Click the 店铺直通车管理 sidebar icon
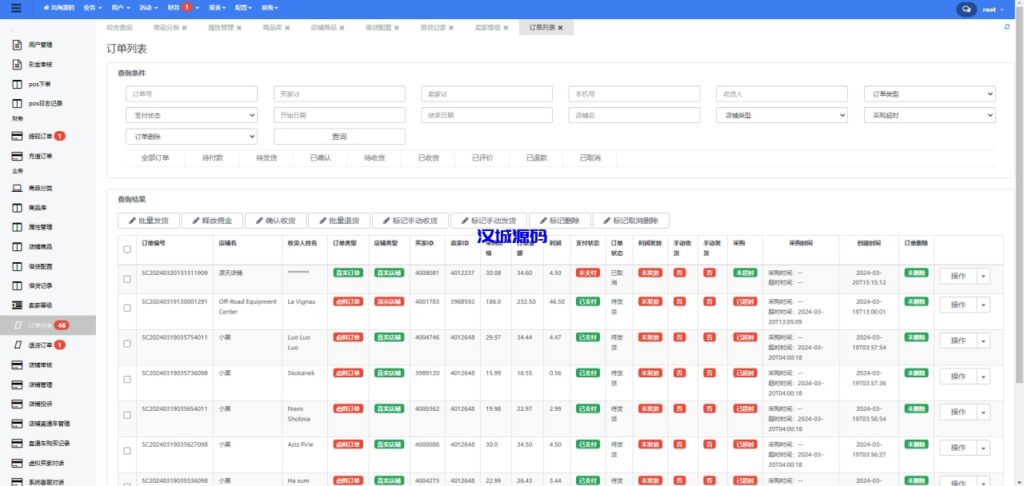The image size is (1024, 486). [x=18, y=423]
